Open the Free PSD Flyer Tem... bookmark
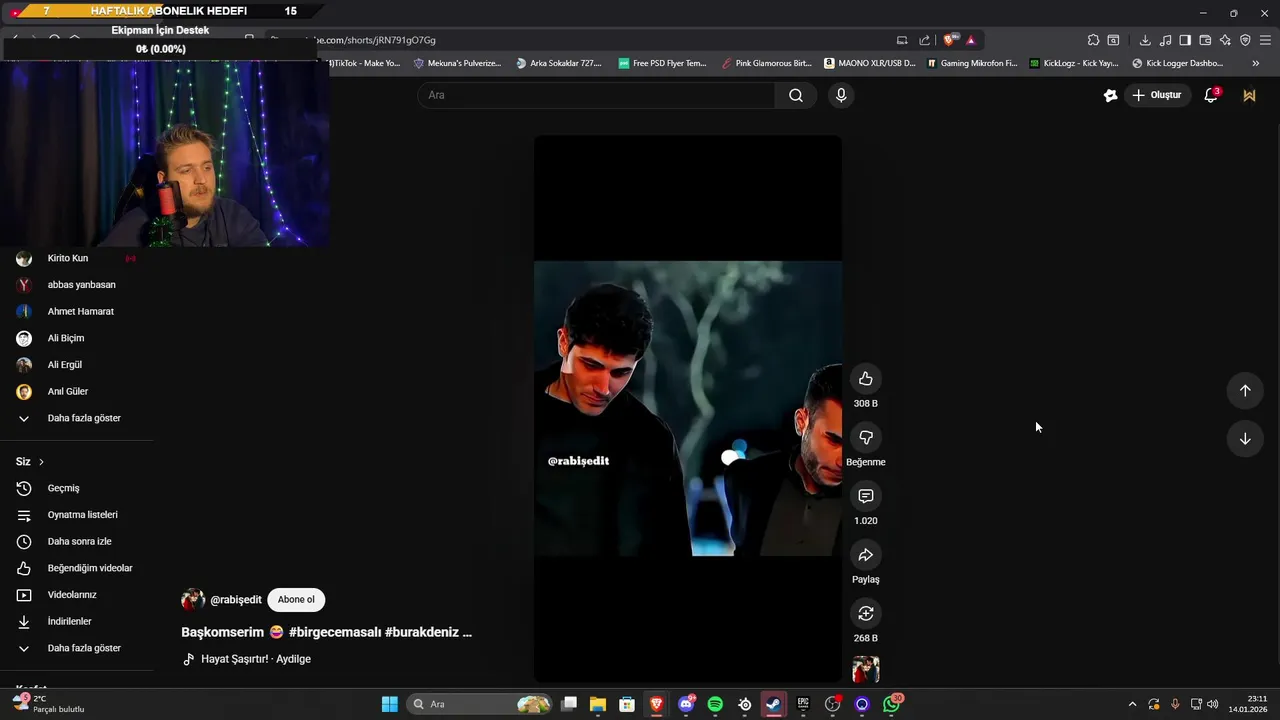The height and width of the screenshot is (720, 1280). tap(662, 63)
